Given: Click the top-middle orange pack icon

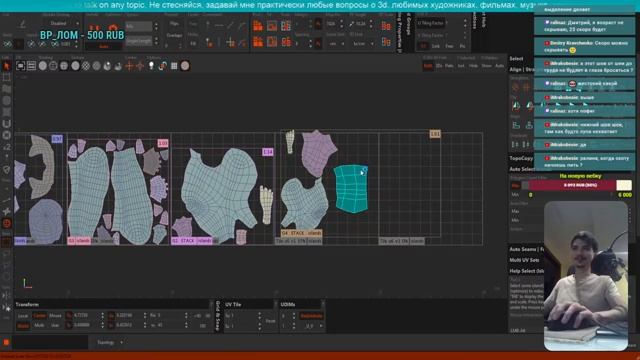Looking at the screenshot, I should coord(272,26).
